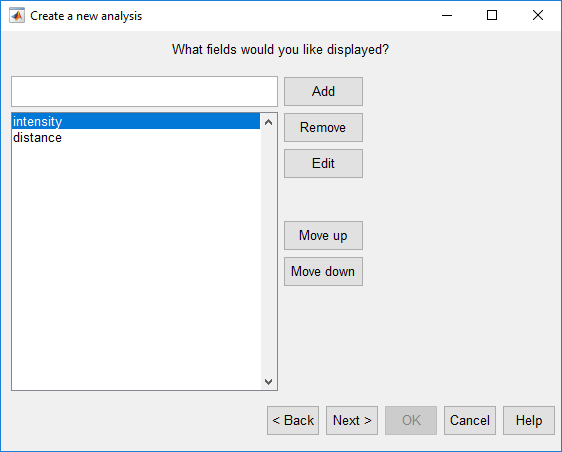This screenshot has width=562, height=452.
Task: Minimize the Create a new analysis window
Action: (x=447, y=15)
